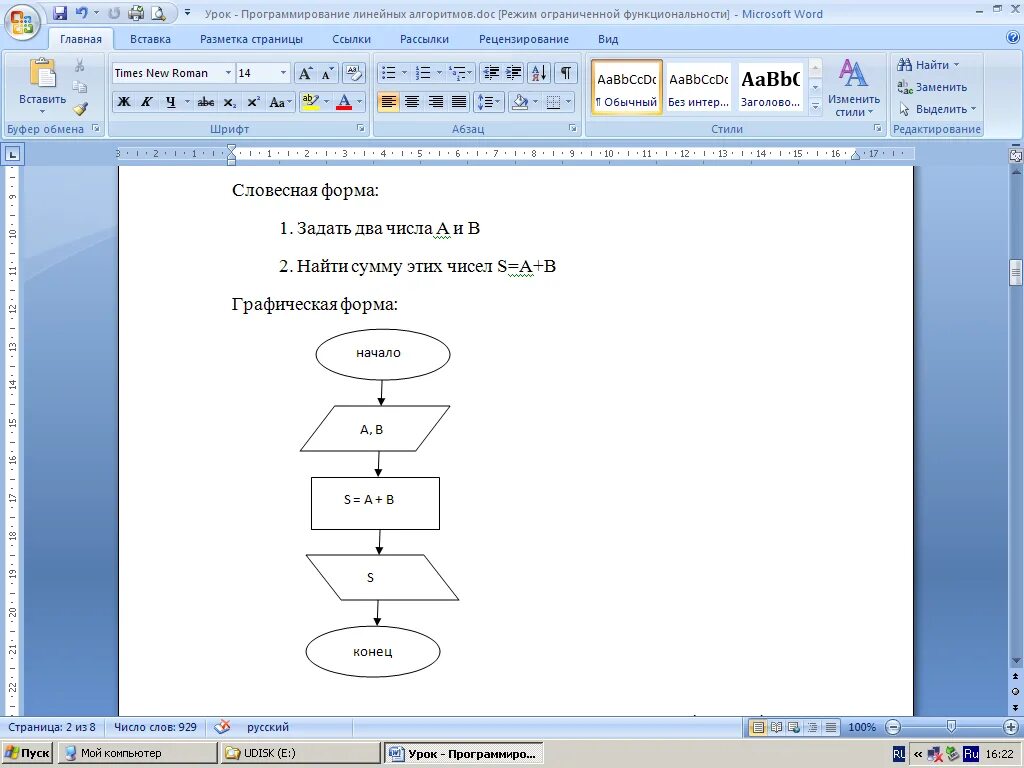Click text highlight color button

click(310, 102)
